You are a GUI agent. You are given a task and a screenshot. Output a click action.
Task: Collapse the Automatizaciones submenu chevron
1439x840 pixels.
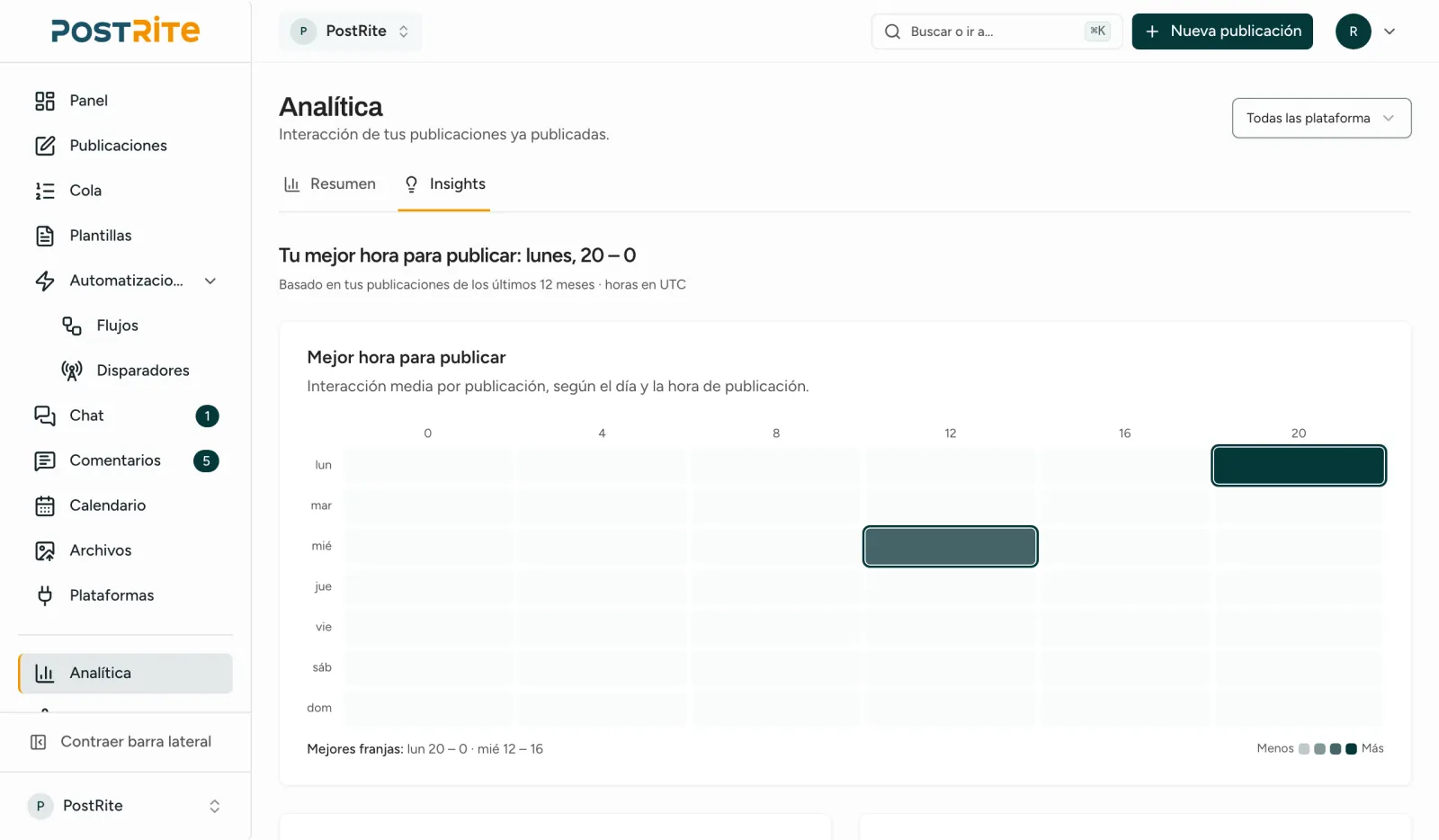click(210, 281)
